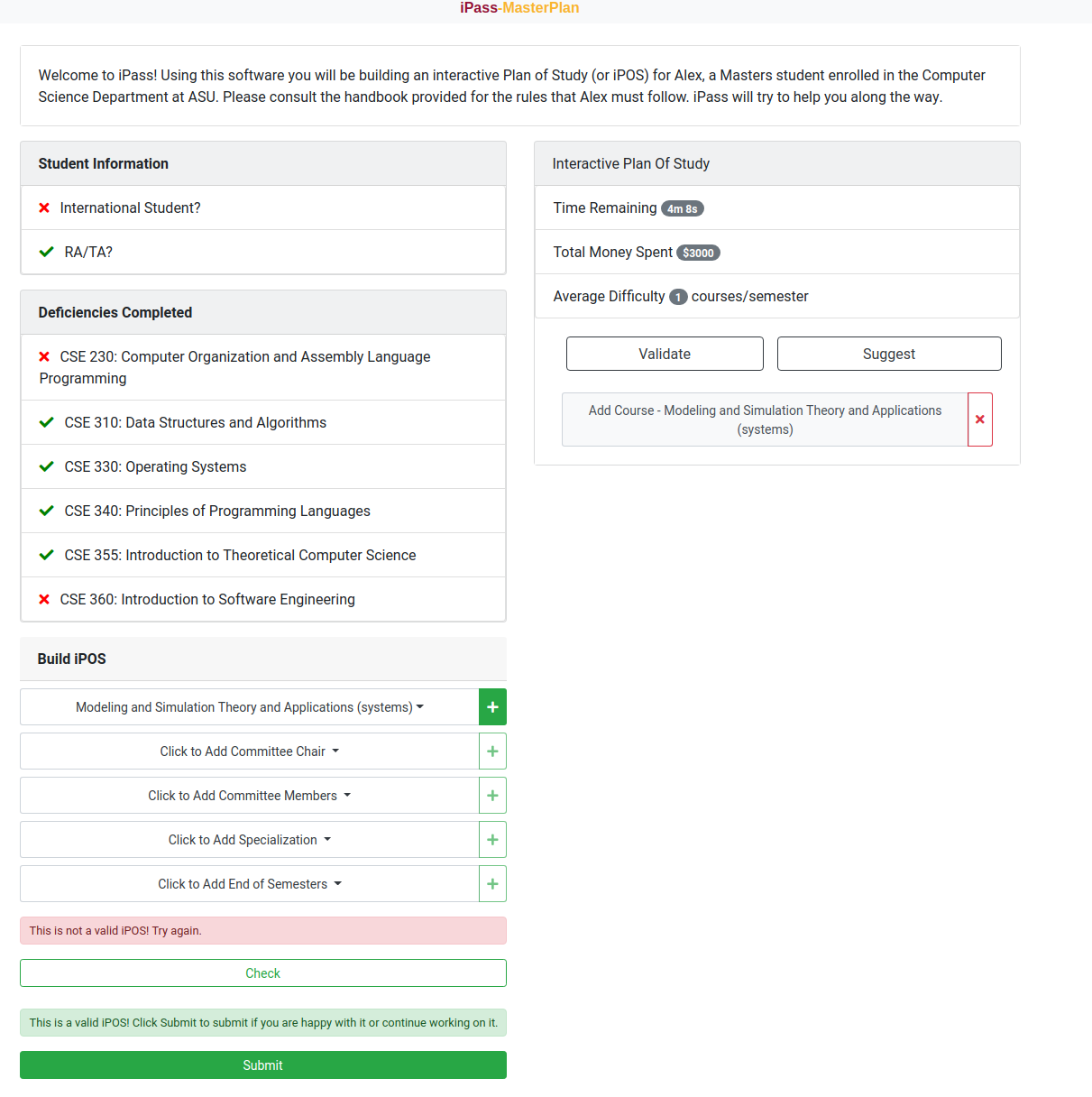The width and height of the screenshot is (1092, 1097).
Task: Remove the Add Course action with the red X
Action: coord(980,419)
